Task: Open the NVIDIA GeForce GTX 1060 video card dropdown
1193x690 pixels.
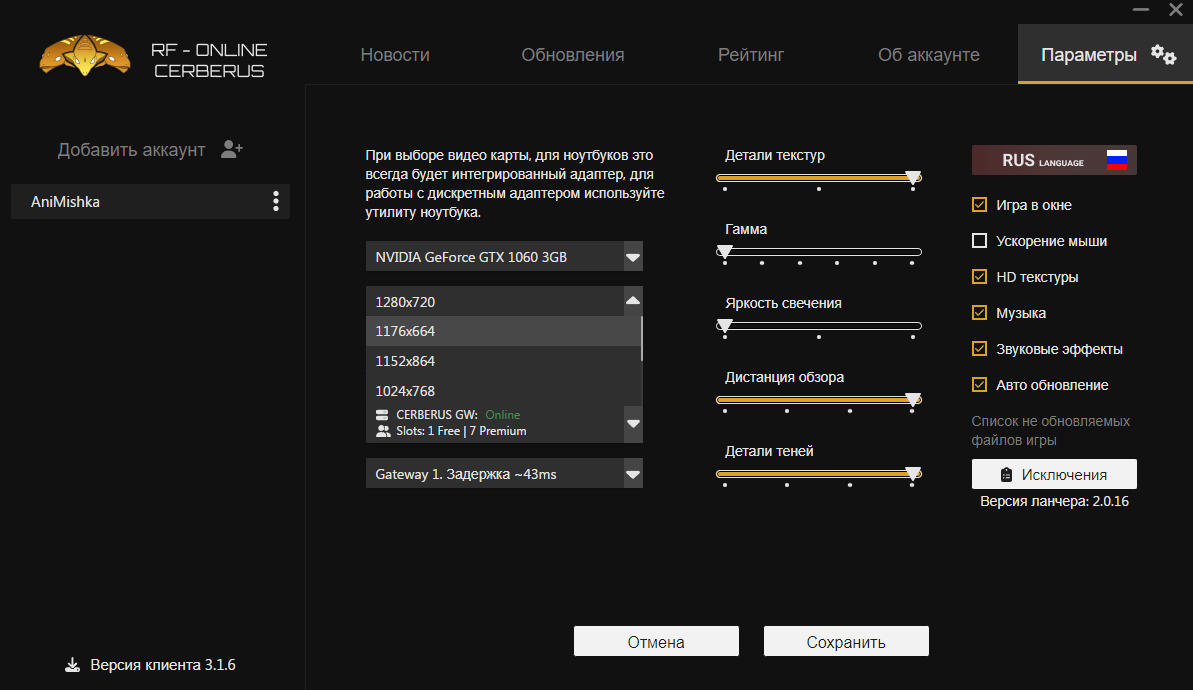Action: click(x=504, y=256)
